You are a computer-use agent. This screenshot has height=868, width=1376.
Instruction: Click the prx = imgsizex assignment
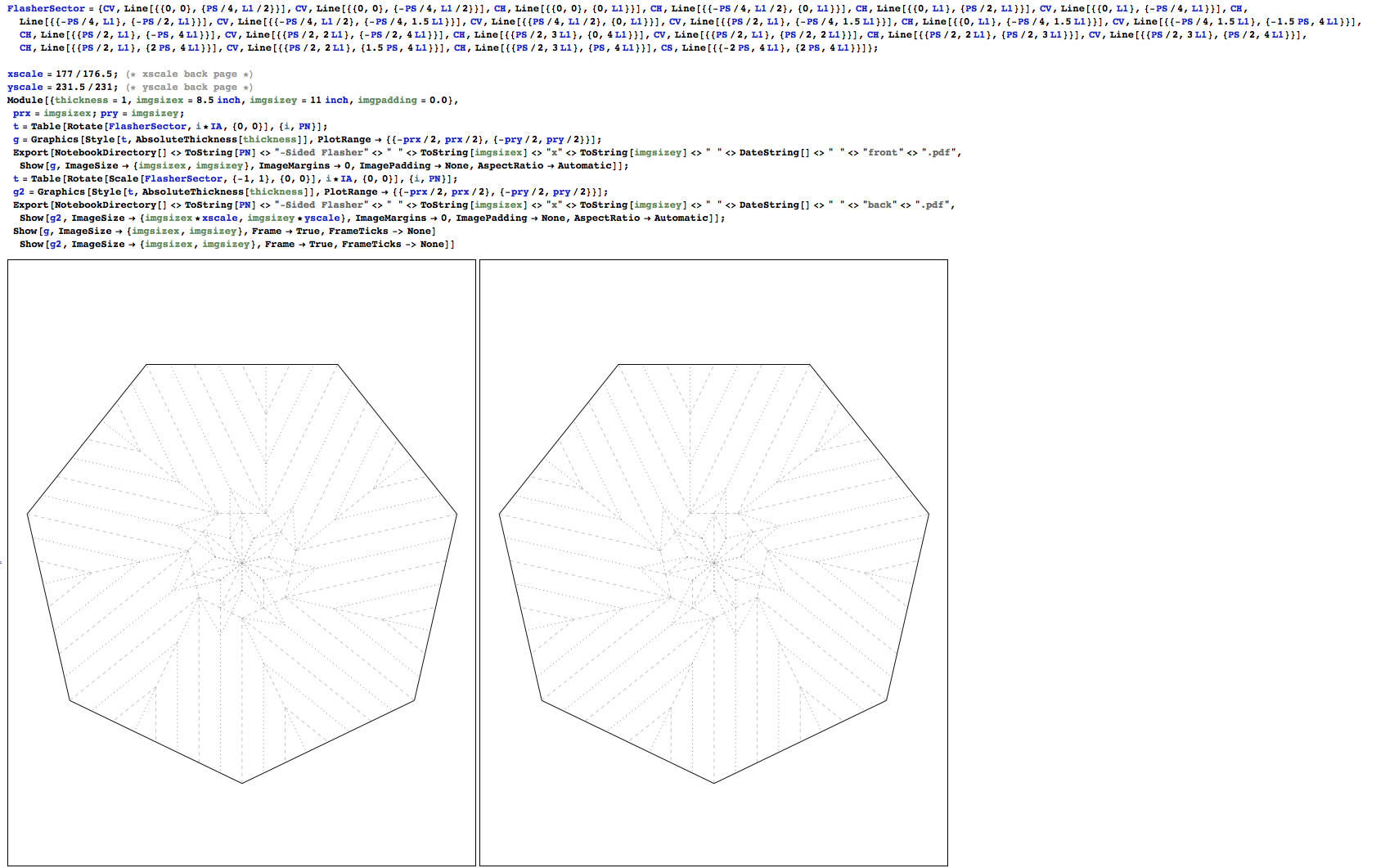click(x=53, y=113)
